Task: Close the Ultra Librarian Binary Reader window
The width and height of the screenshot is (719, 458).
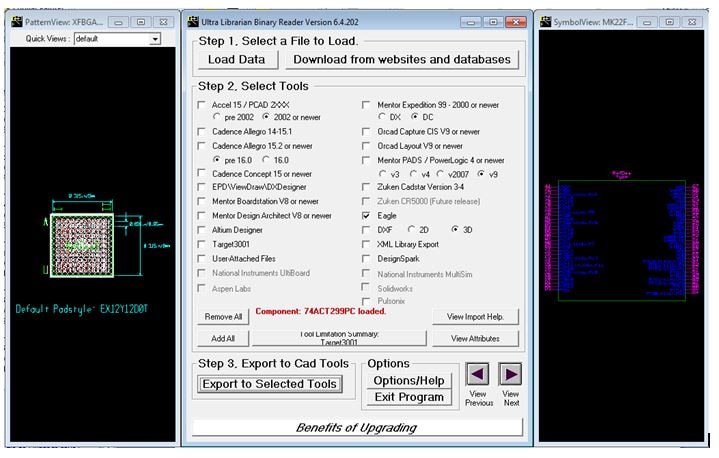Action: click(514, 21)
